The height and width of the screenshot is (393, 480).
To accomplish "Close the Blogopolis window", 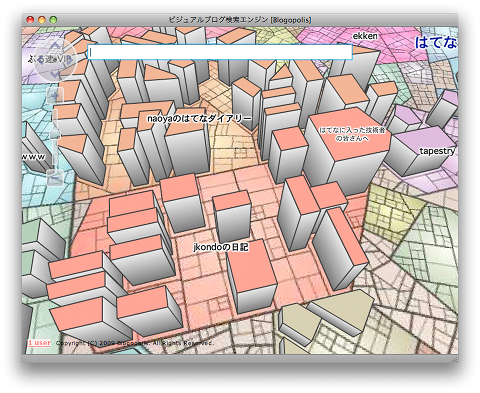I will pyautogui.click(x=30, y=20).
